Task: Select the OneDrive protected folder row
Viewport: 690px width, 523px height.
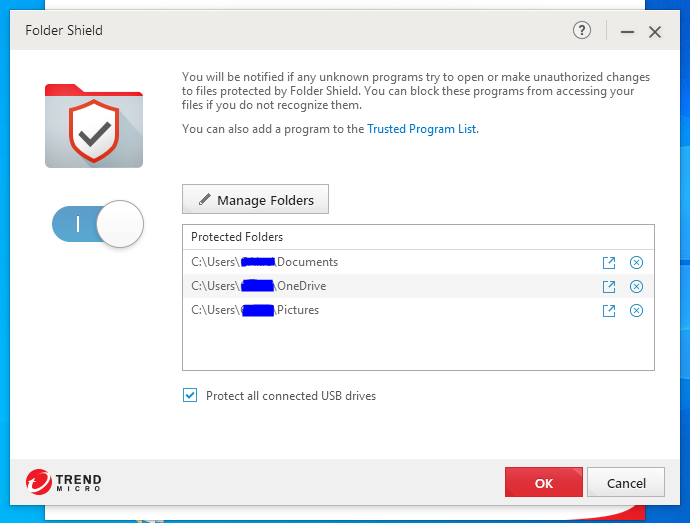Action: point(418,286)
